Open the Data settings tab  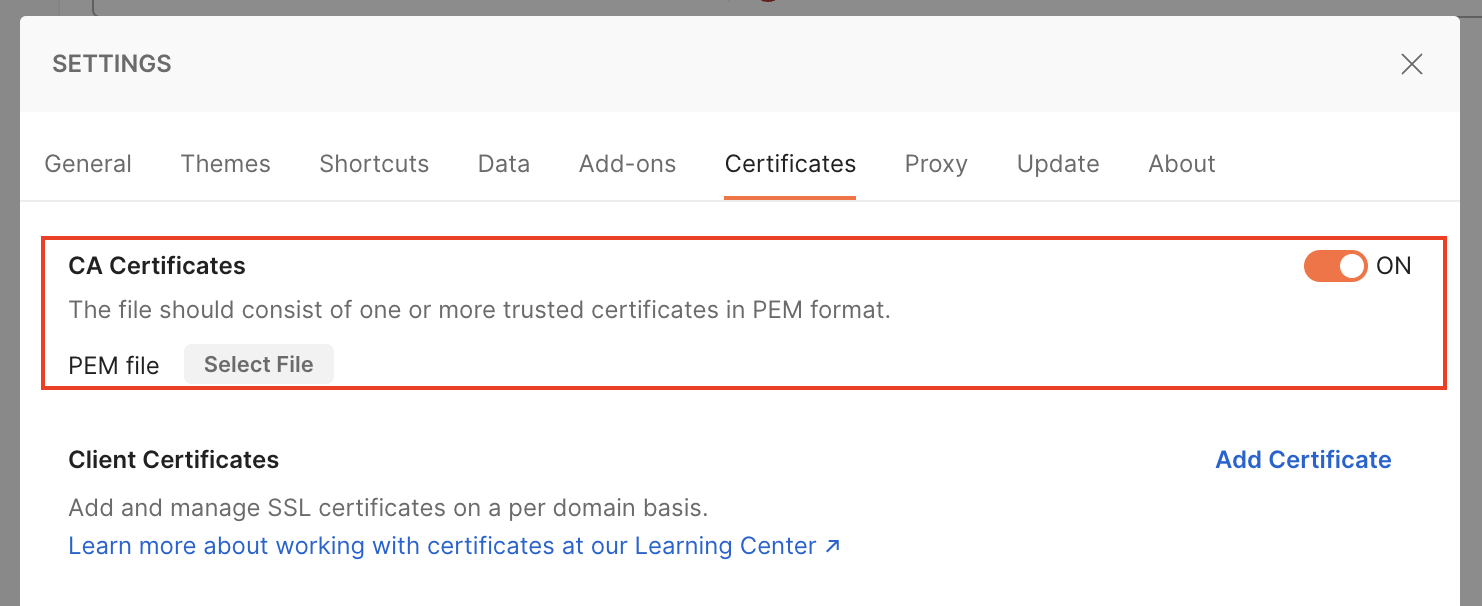(x=503, y=163)
